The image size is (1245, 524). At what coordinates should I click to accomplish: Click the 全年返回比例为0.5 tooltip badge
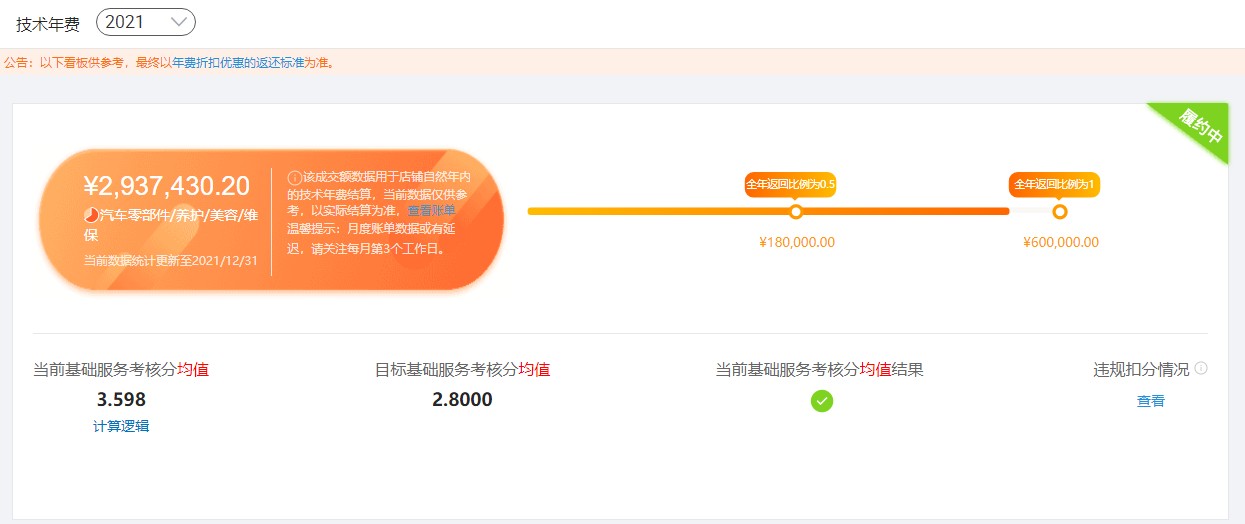[x=790, y=185]
